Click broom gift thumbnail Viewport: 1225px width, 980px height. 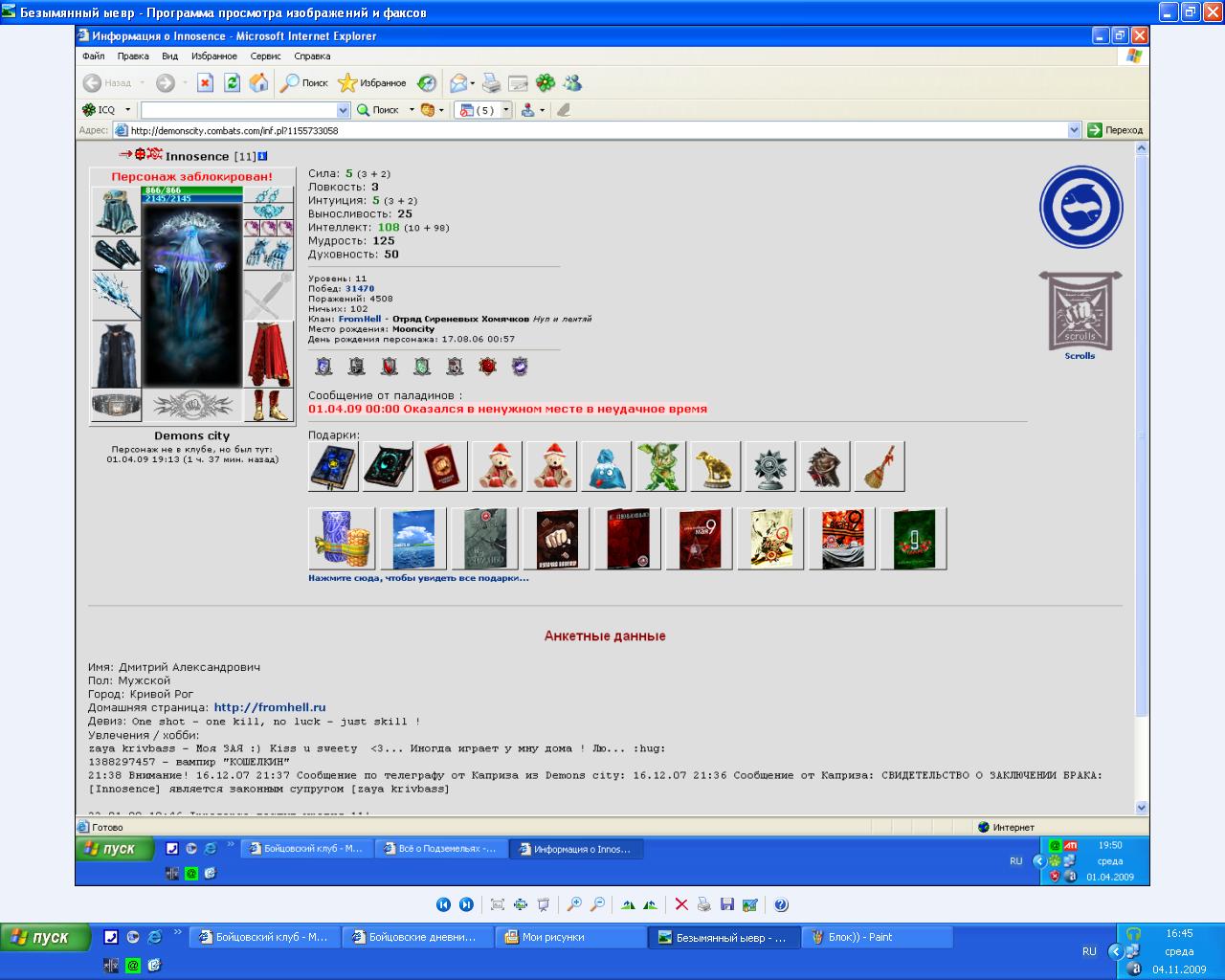pyautogui.click(x=879, y=466)
